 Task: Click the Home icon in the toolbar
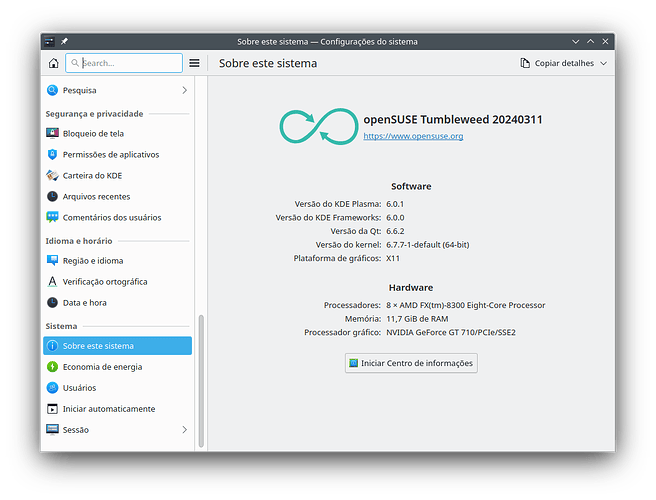click(53, 63)
